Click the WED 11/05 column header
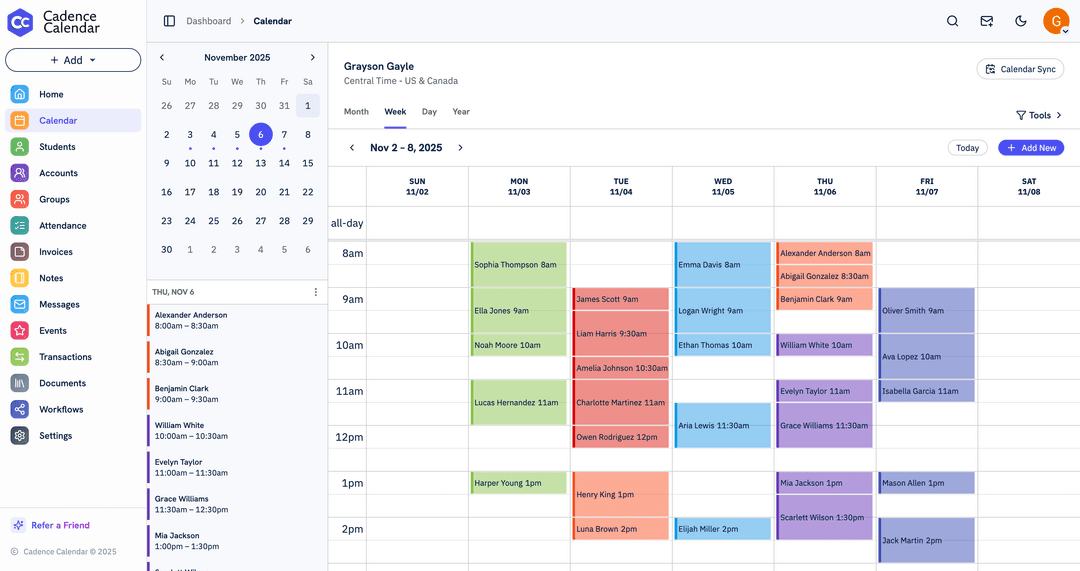The image size is (1080, 571). tap(723, 187)
